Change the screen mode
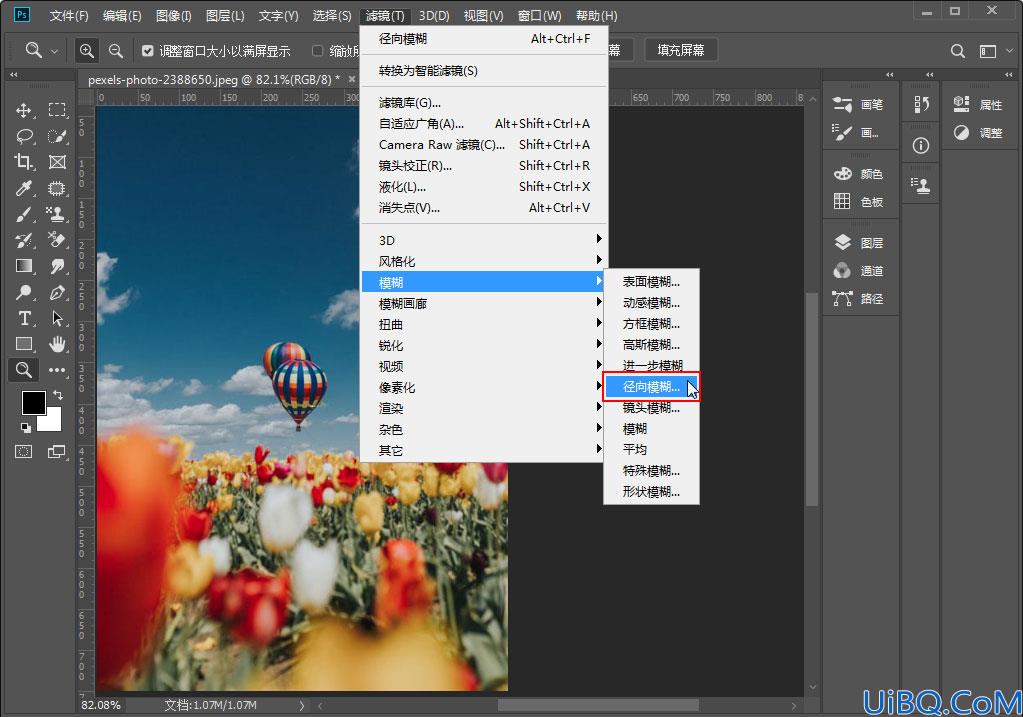The height and width of the screenshot is (717, 1023). point(57,451)
